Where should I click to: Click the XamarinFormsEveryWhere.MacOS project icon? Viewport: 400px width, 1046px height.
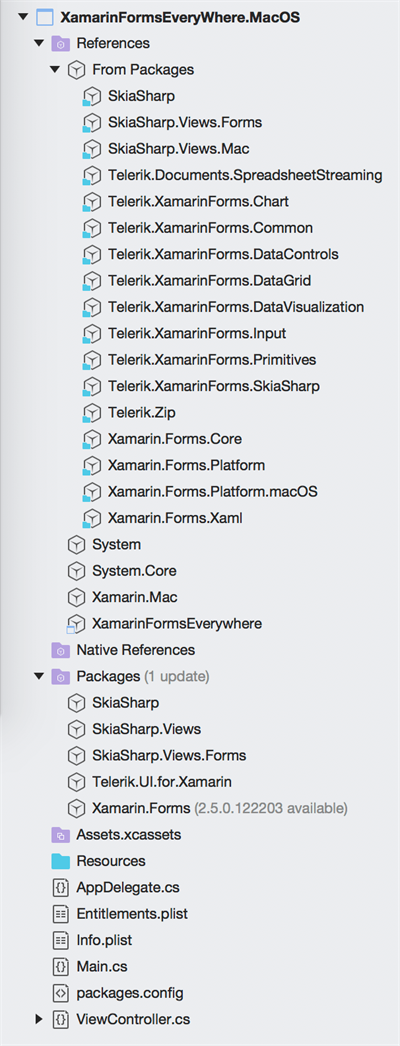tap(45, 17)
